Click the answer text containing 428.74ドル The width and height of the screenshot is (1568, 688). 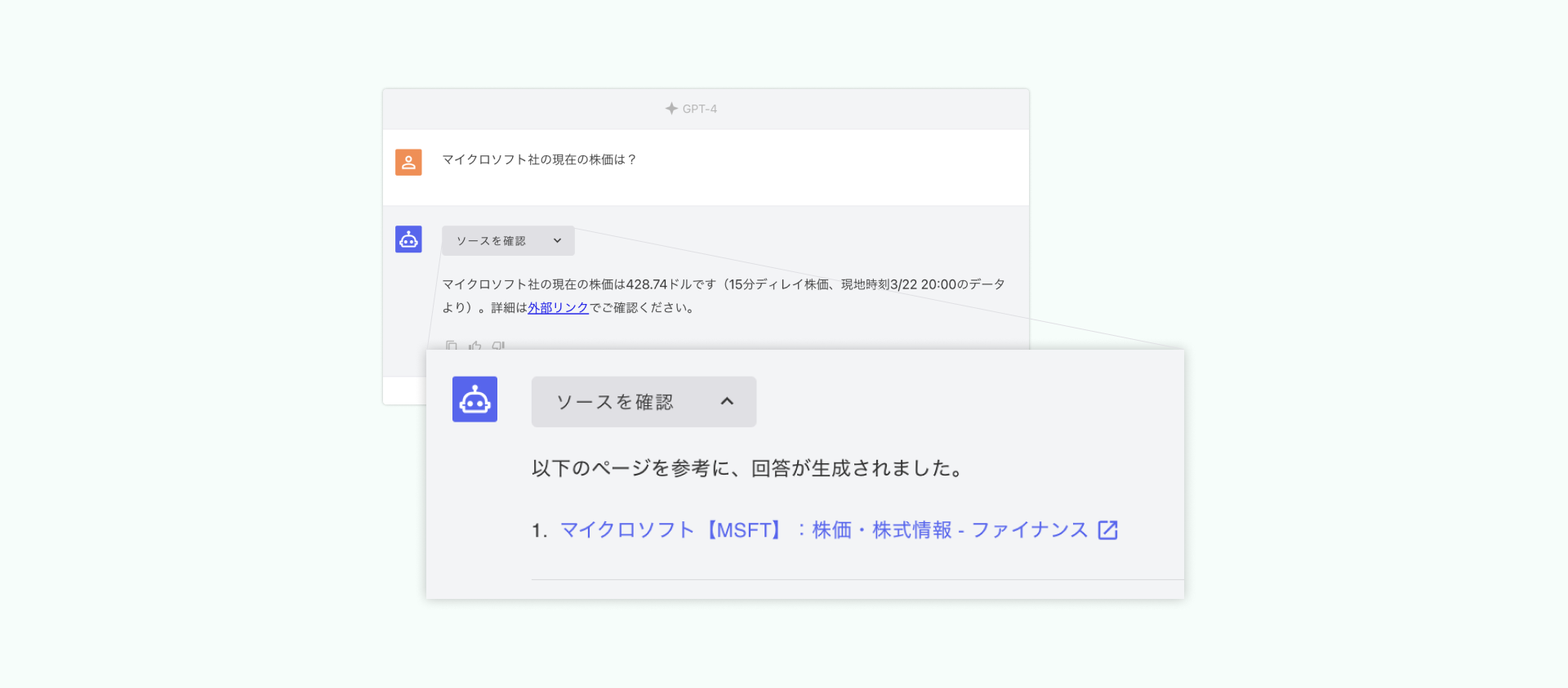coord(724,296)
